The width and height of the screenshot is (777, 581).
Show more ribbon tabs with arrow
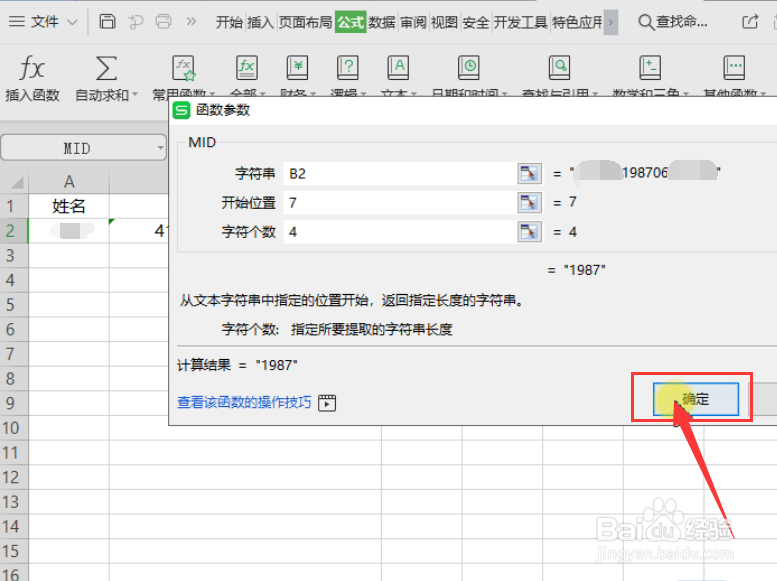(x=610, y=22)
